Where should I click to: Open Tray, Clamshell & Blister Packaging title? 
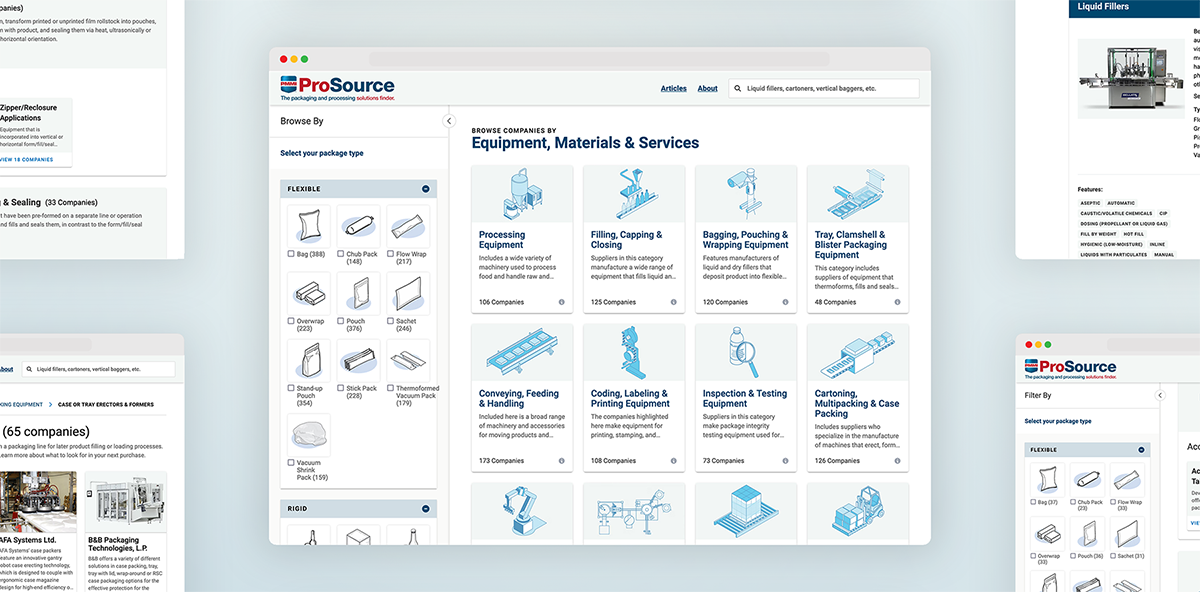pyautogui.click(x=850, y=245)
